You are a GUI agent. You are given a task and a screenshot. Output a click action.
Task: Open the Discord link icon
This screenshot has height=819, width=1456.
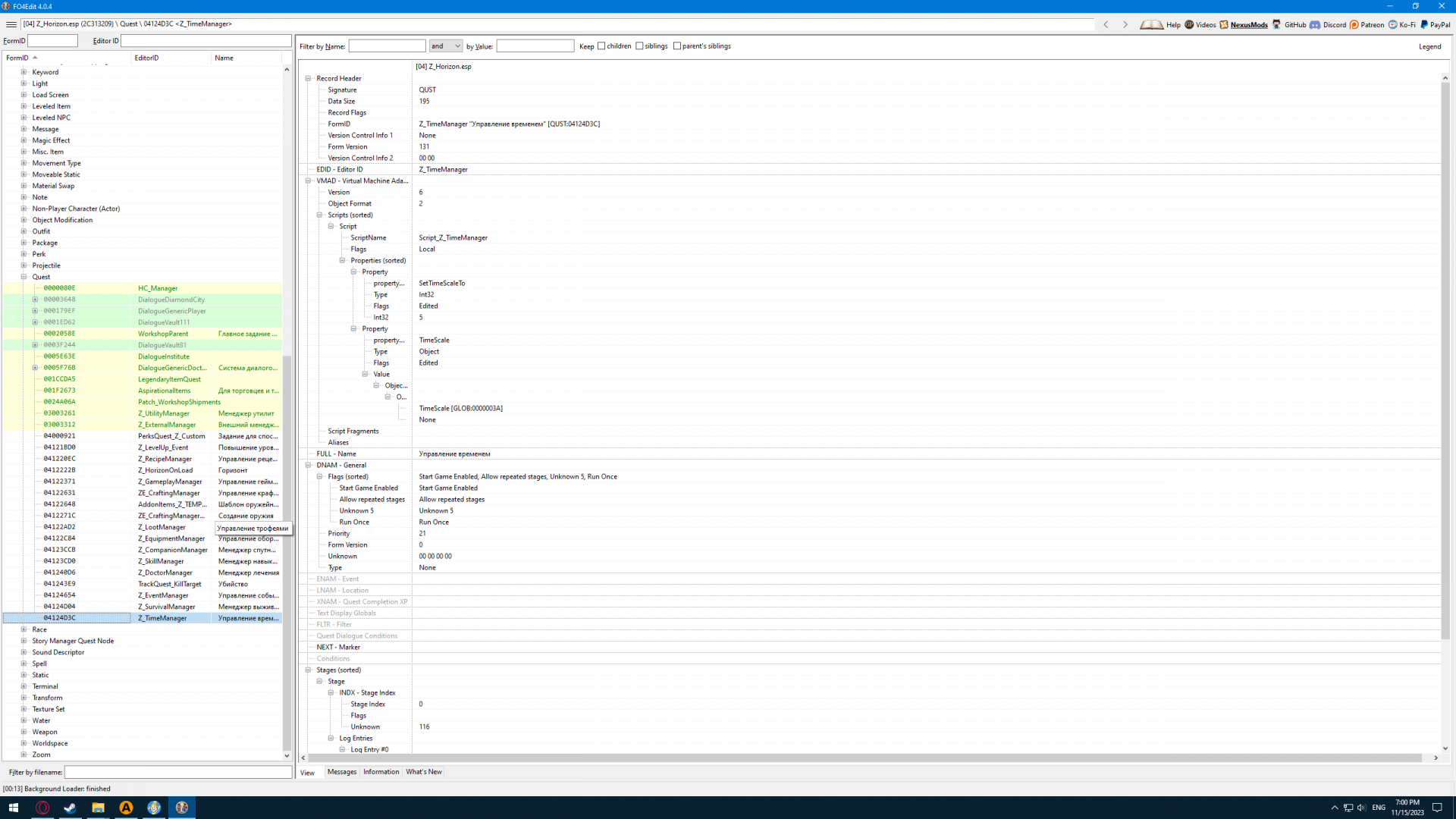tap(1316, 24)
